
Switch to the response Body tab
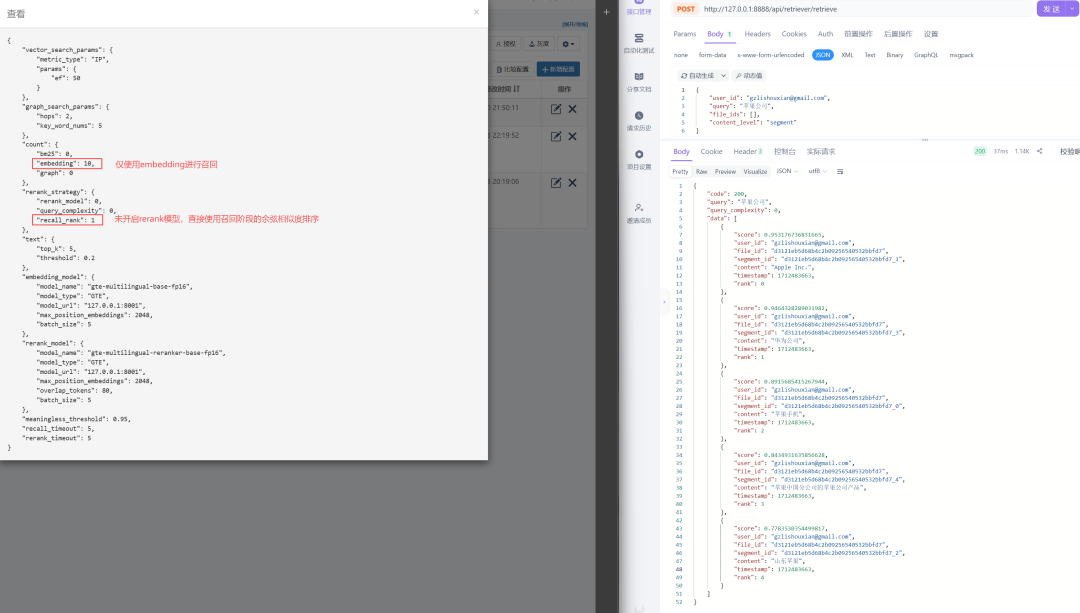pos(681,152)
